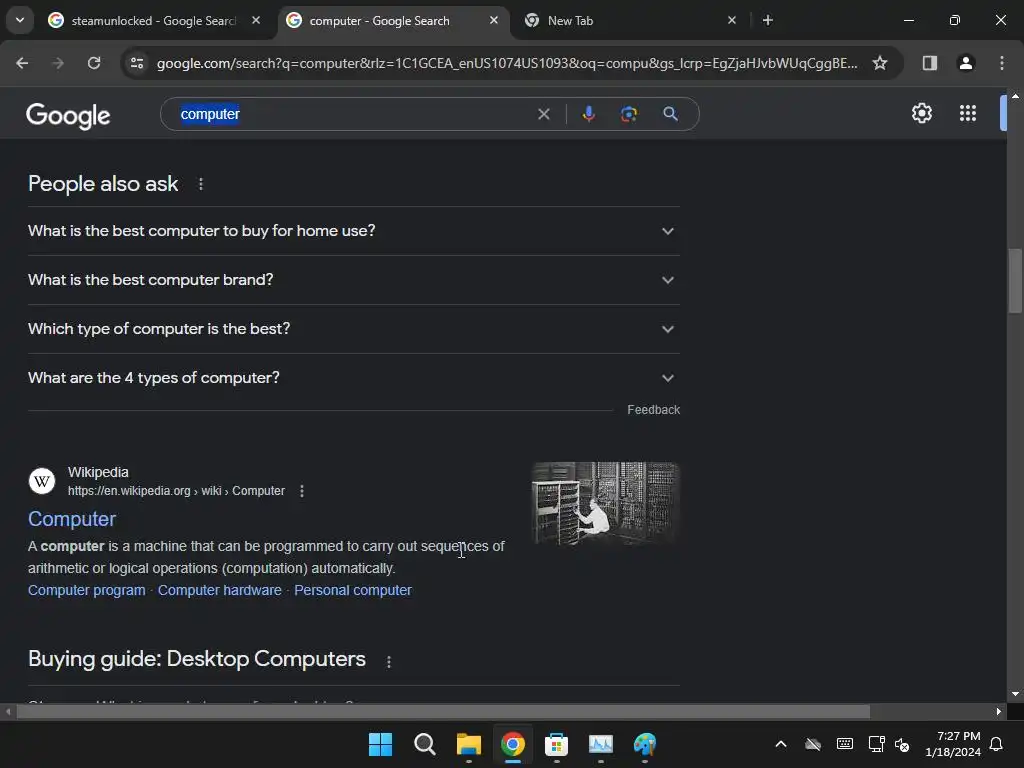Click the browser forward arrow

pos(57,63)
